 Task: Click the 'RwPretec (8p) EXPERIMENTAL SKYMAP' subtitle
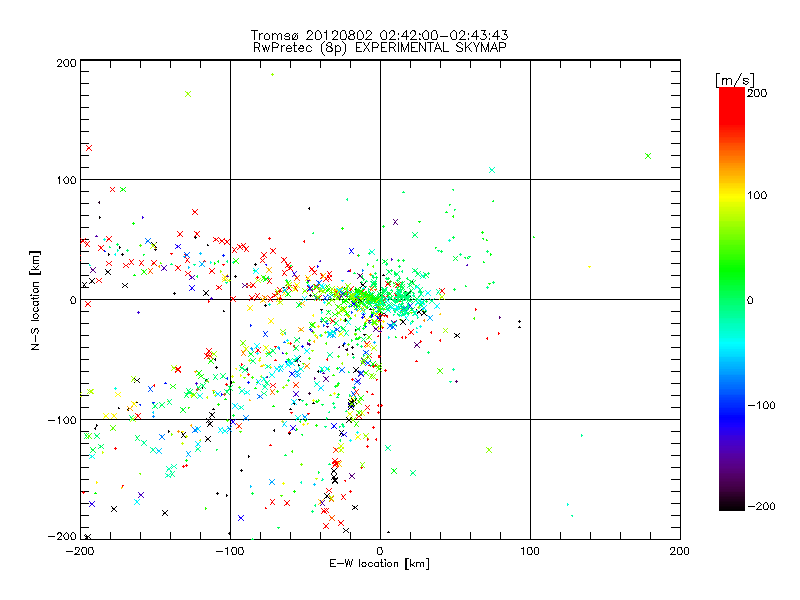pyautogui.click(x=380, y=48)
